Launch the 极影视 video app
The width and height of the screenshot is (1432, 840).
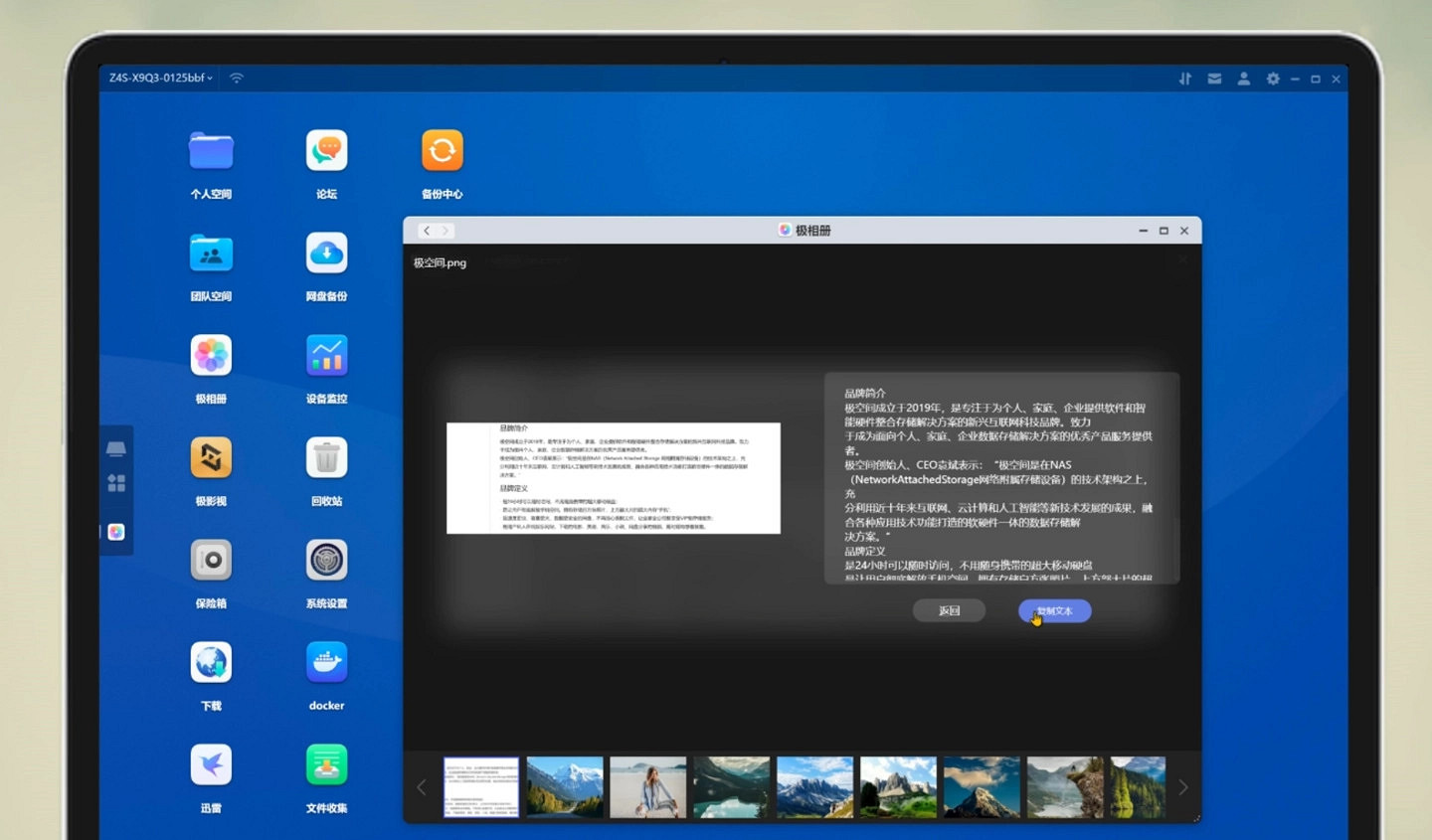211,458
